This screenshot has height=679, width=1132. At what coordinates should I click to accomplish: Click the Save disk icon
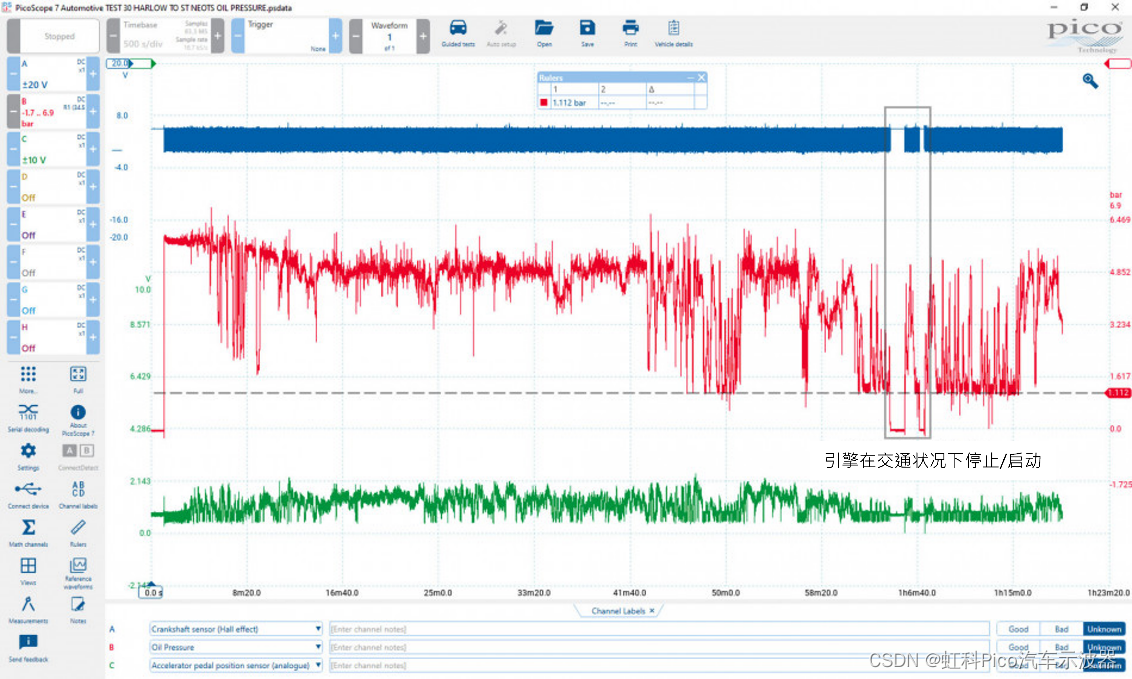587,32
